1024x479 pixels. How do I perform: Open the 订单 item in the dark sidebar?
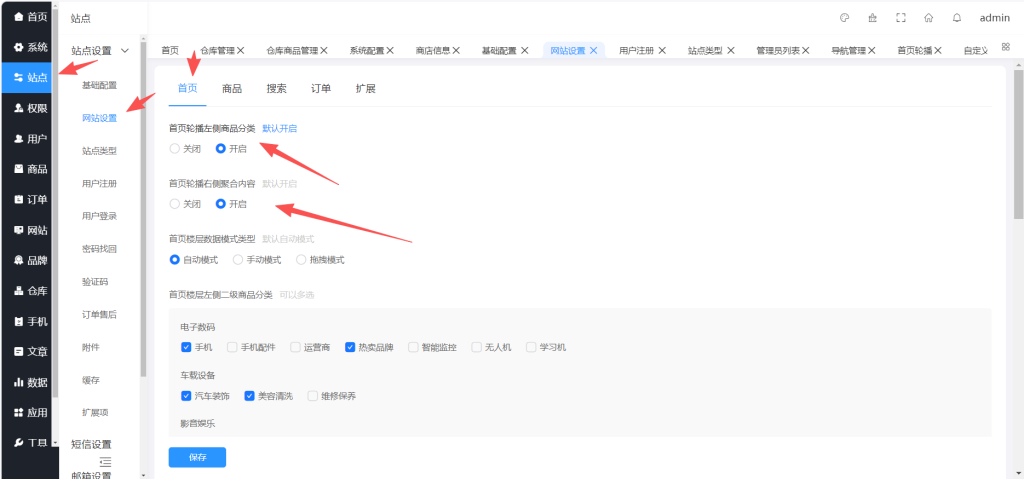click(x=29, y=199)
